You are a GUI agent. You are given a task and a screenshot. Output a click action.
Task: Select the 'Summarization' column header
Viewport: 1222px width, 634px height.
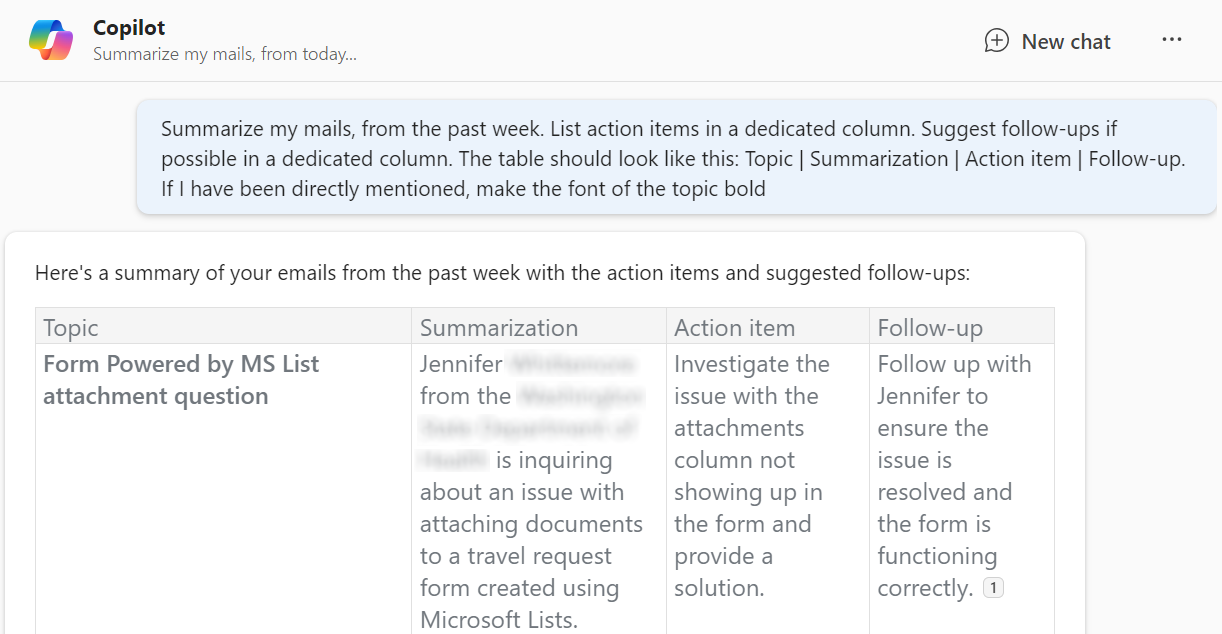click(x=498, y=326)
